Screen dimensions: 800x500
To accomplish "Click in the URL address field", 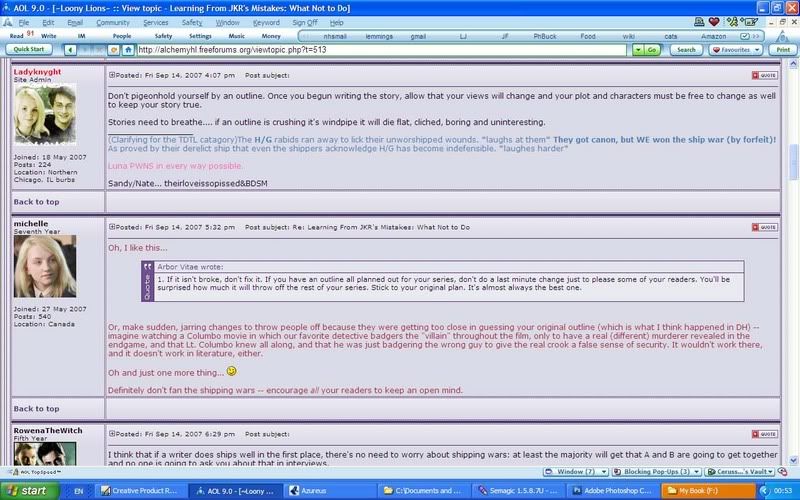I will coord(370,49).
